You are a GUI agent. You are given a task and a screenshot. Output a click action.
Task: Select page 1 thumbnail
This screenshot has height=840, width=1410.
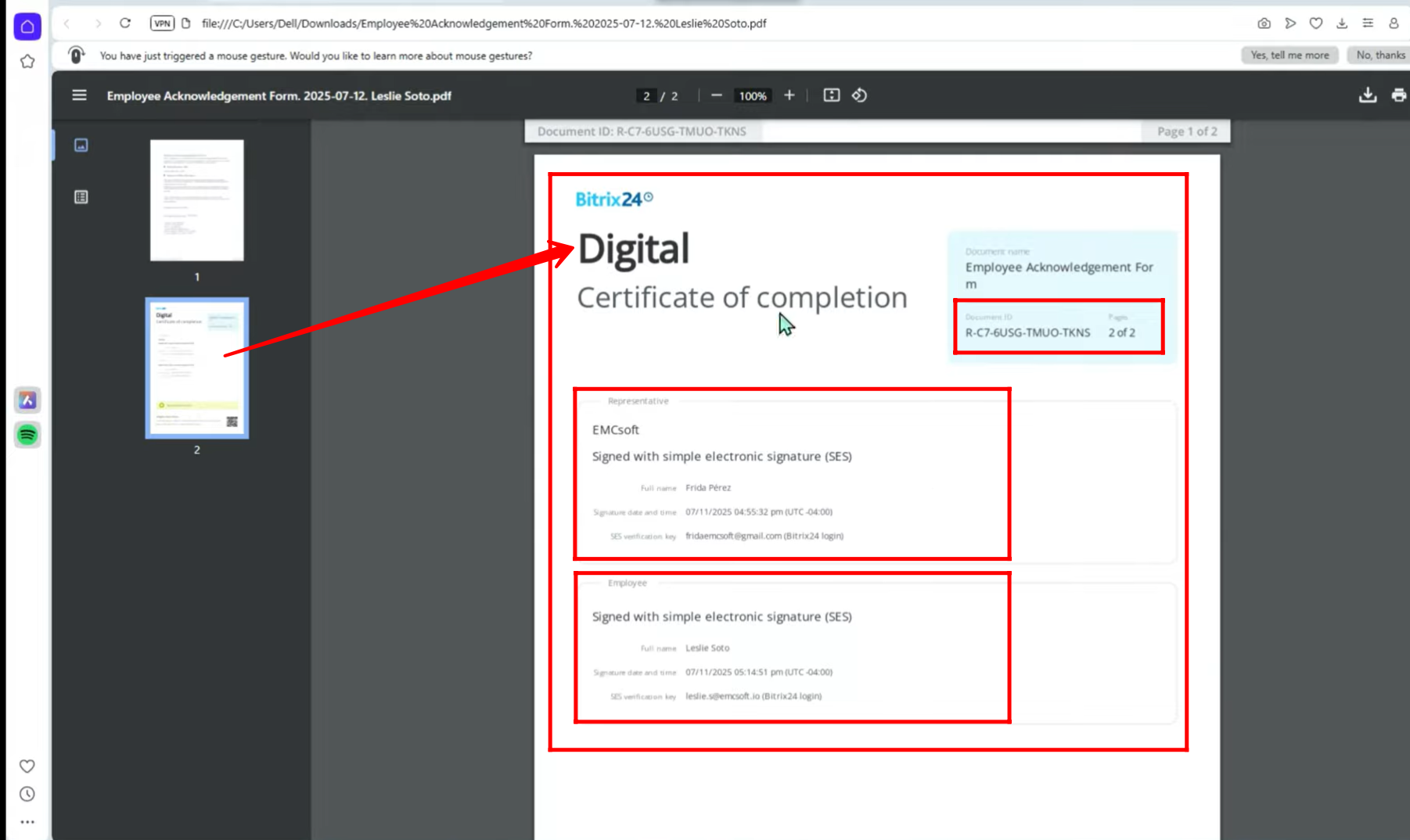[197, 200]
